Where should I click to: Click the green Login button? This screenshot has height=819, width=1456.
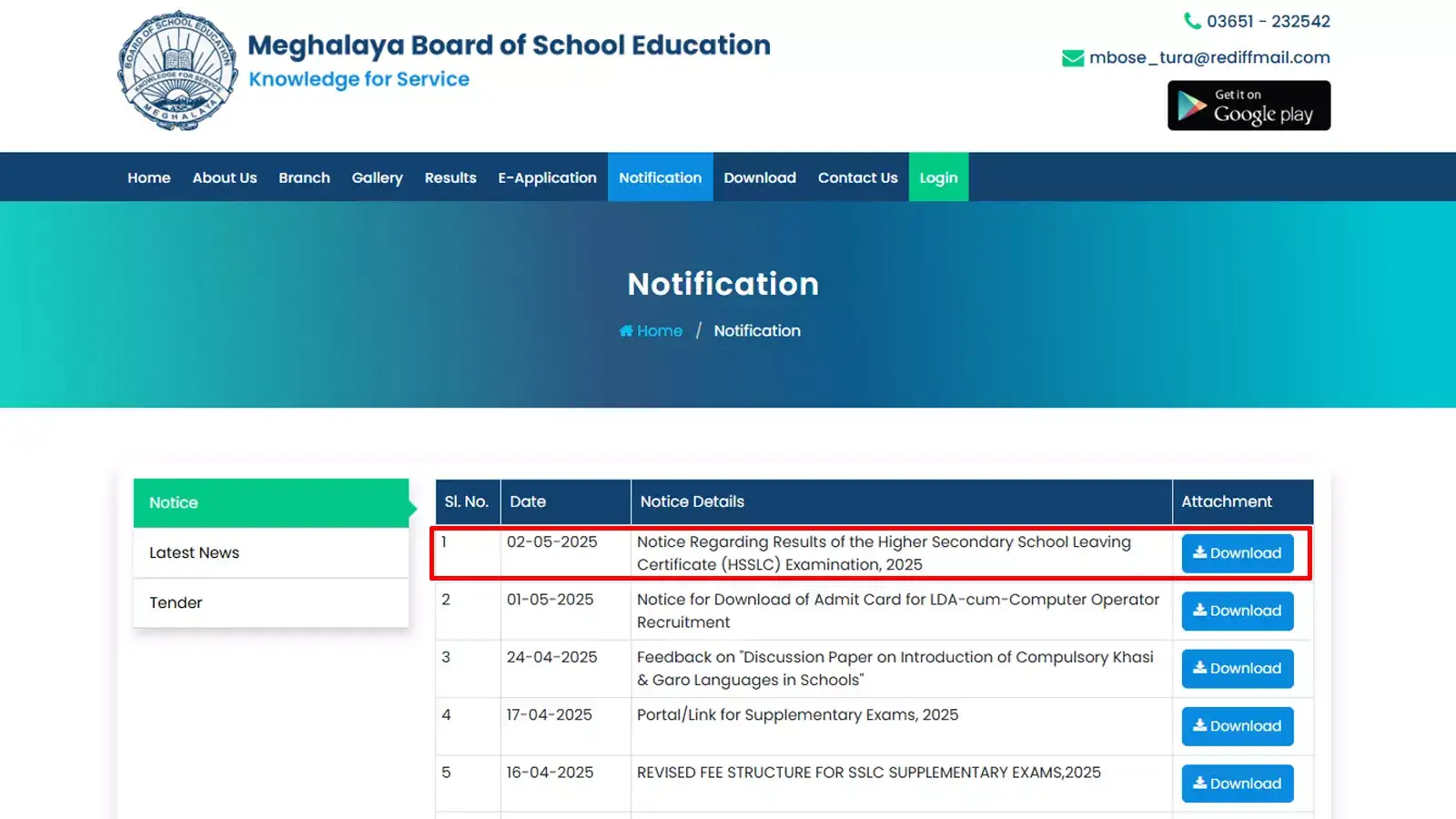tap(938, 177)
